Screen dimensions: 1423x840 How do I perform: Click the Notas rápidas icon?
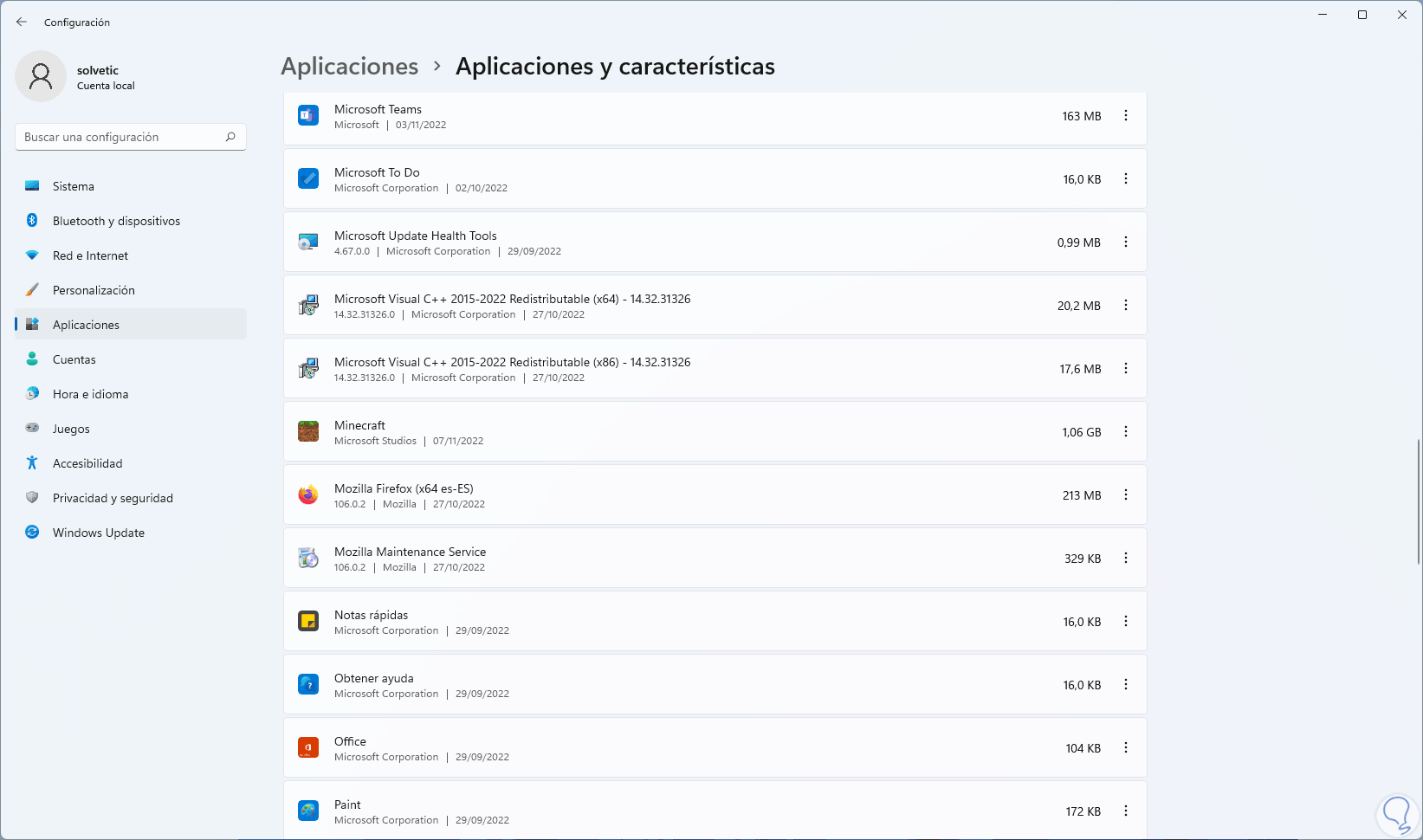[x=308, y=621]
